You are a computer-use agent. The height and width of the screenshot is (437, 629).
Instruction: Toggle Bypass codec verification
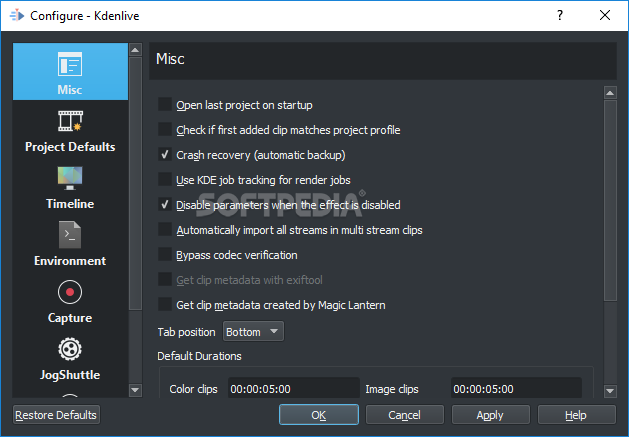pos(165,254)
